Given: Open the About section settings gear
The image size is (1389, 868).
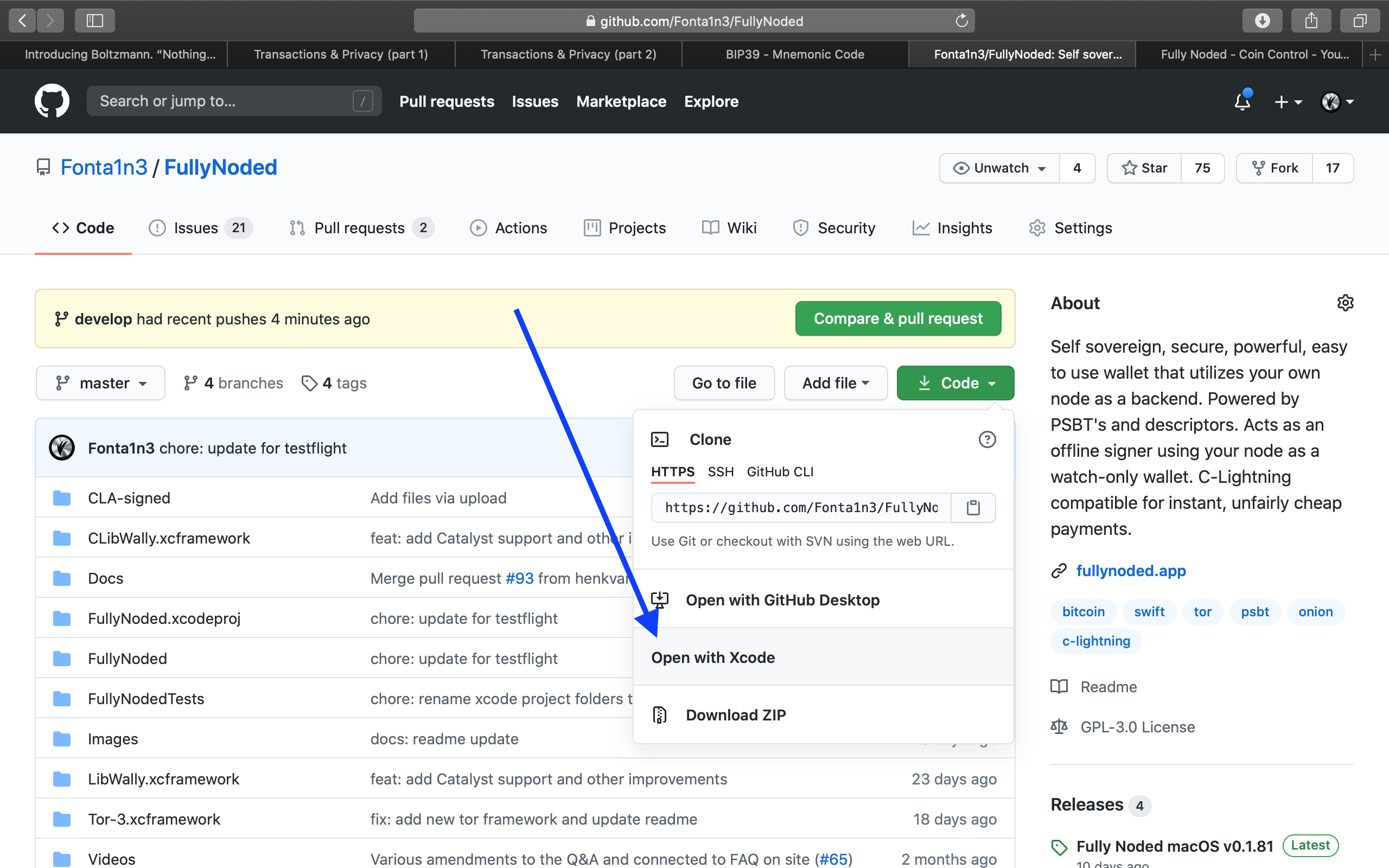Looking at the screenshot, I should click(x=1345, y=303).
